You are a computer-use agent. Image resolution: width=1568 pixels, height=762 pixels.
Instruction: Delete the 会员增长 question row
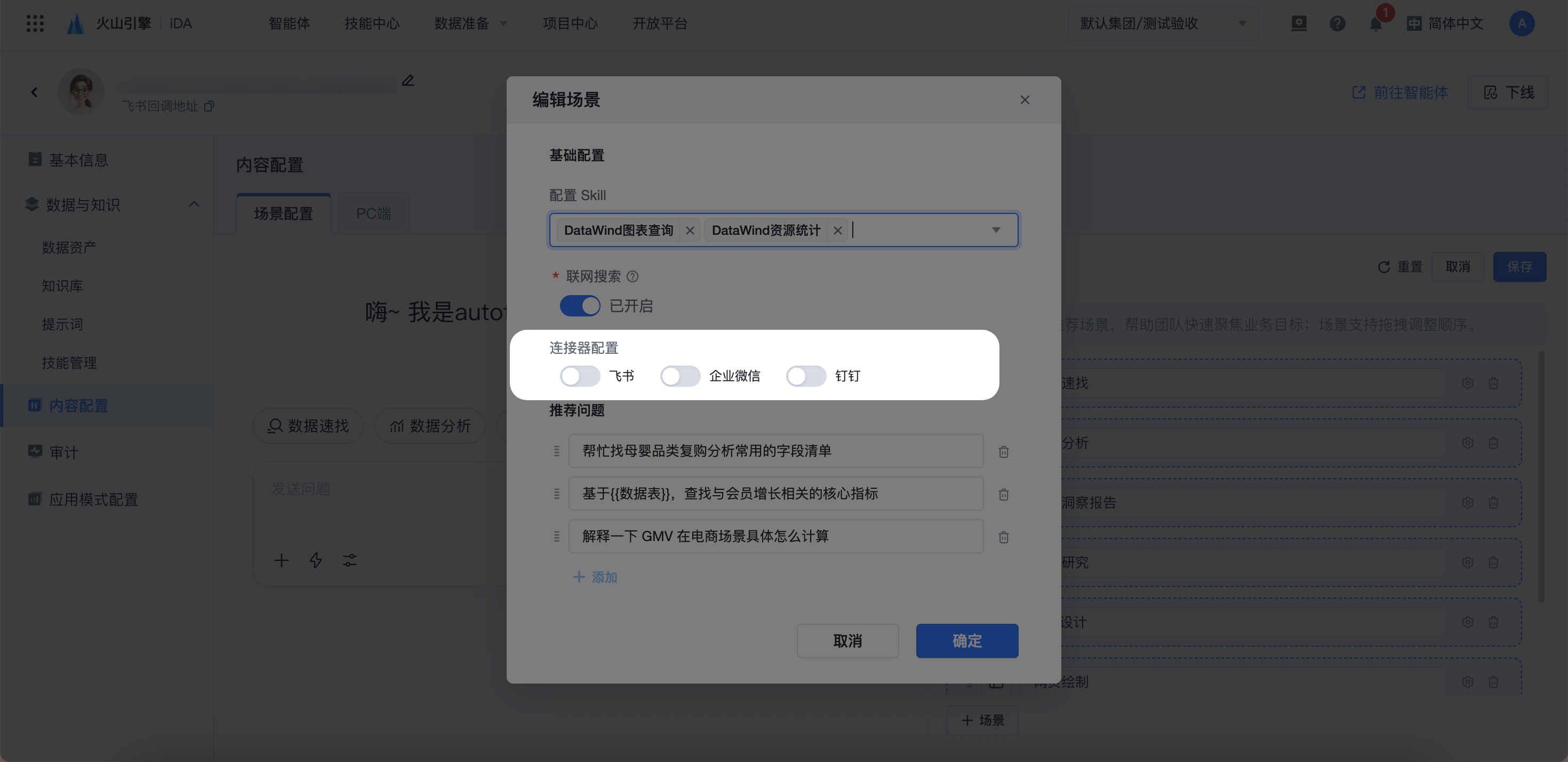pyautogui.click(x=1004, y=494)
